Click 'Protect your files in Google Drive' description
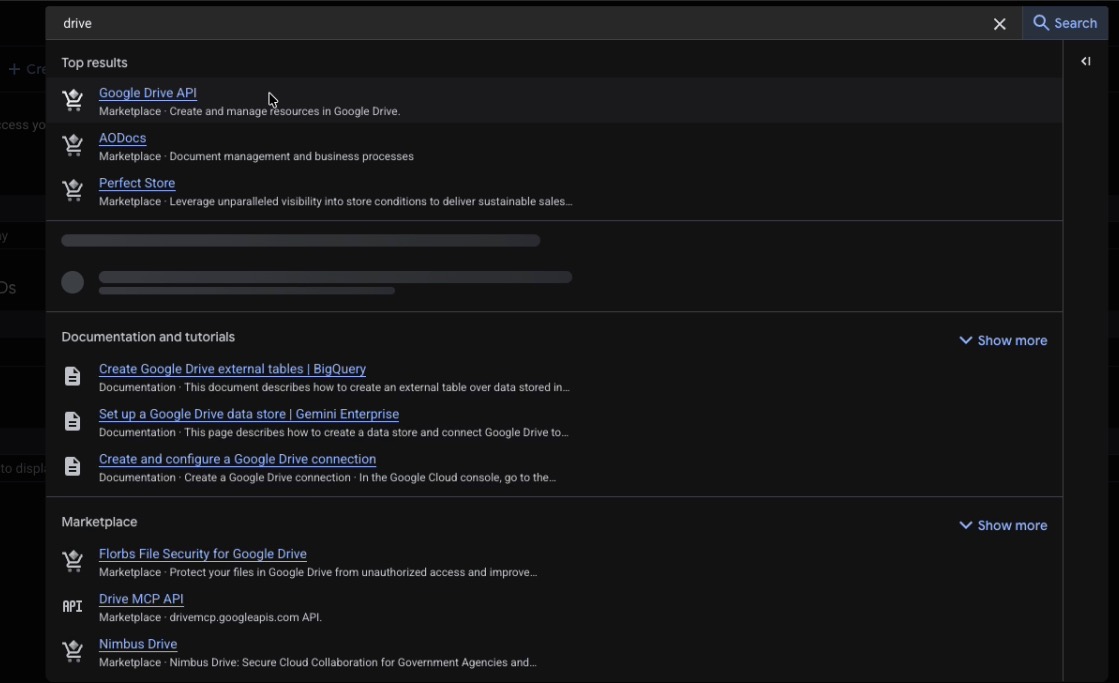Screen dimensions: 1119x683 coord(353,572)
